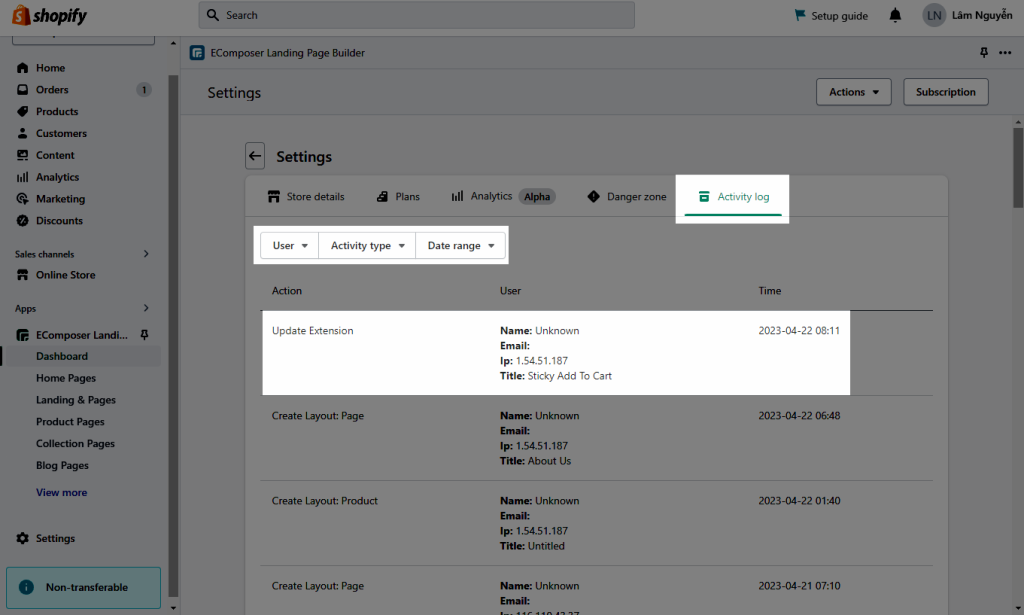Click the Subscription button

point(946,92)
